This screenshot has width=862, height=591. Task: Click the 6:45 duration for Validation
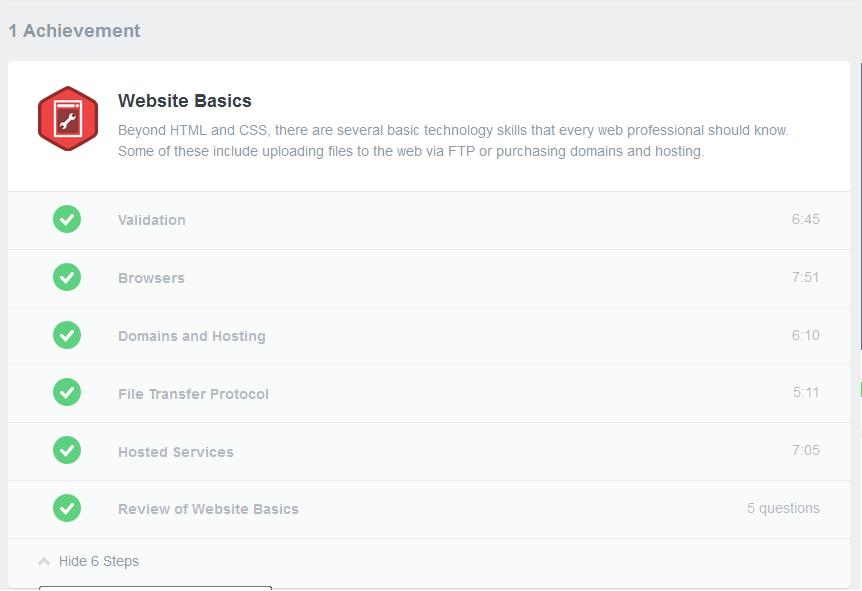pyautogui.click(x=805, y=219)
